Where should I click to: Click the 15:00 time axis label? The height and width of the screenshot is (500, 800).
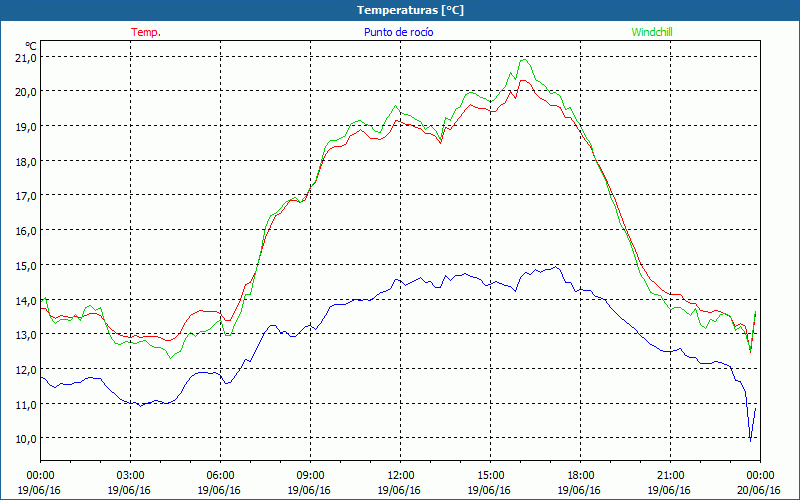[490, 476]
